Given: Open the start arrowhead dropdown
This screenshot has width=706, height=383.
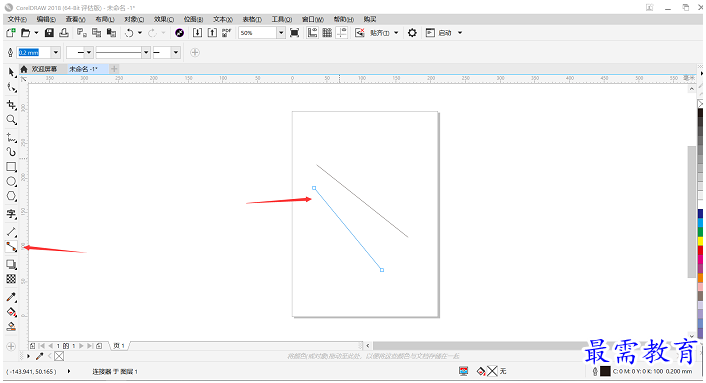Looking at the screenshot, I should (89, 53).
